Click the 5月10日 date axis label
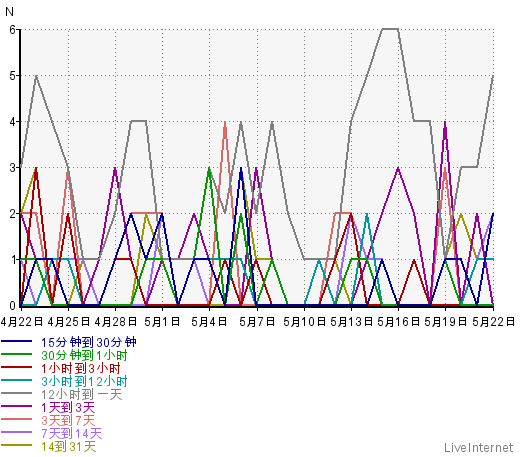The width and height of the screenshot is (520, 457). click(304, 322)
